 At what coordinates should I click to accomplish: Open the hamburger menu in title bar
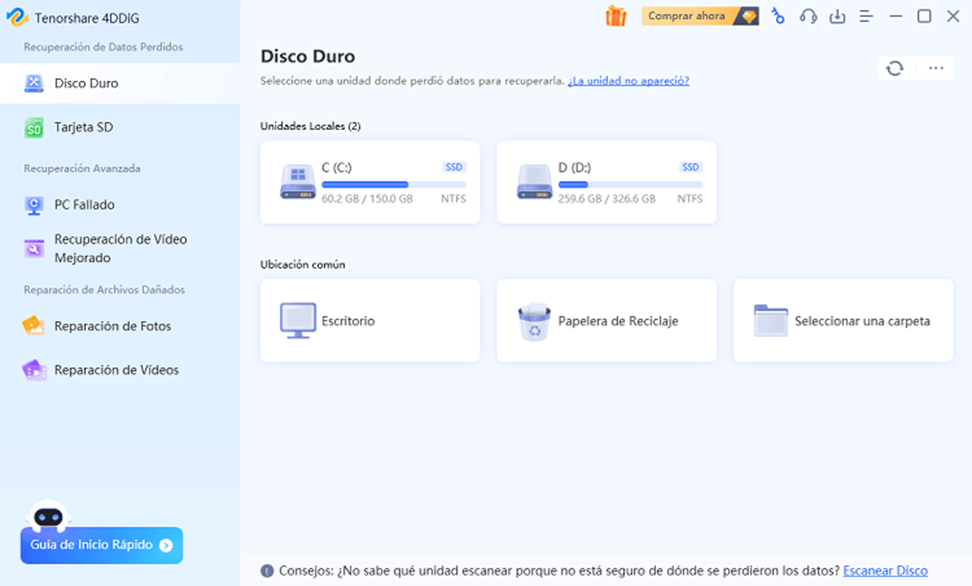(x=866, y=16)
